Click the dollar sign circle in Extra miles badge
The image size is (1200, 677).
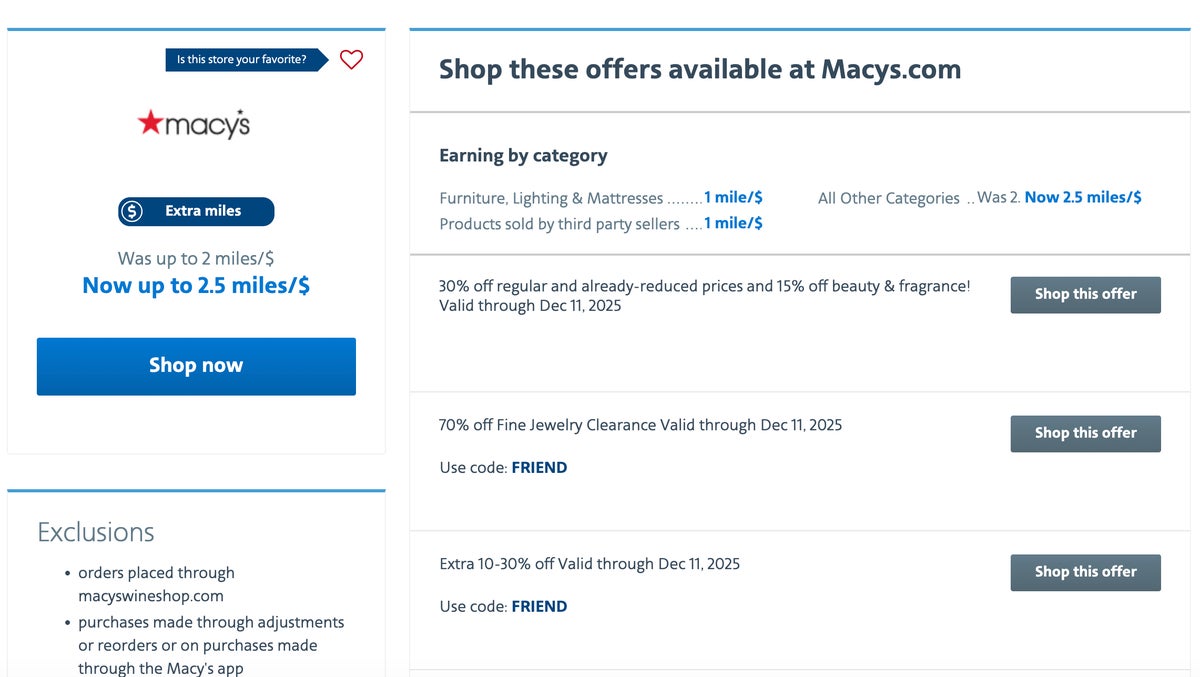131,211
